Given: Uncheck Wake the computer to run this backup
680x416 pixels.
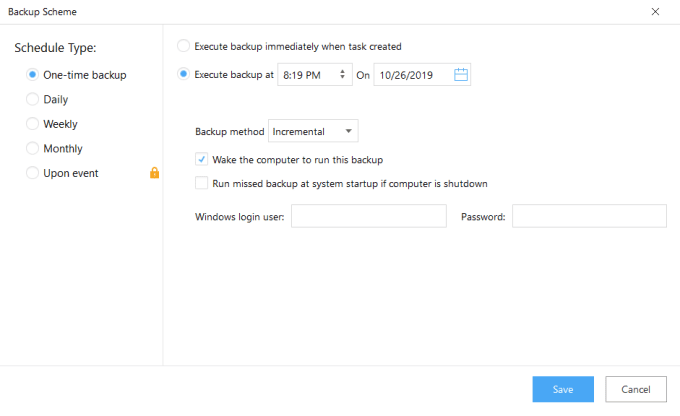Looking at the screenshot, I should 201,159.
